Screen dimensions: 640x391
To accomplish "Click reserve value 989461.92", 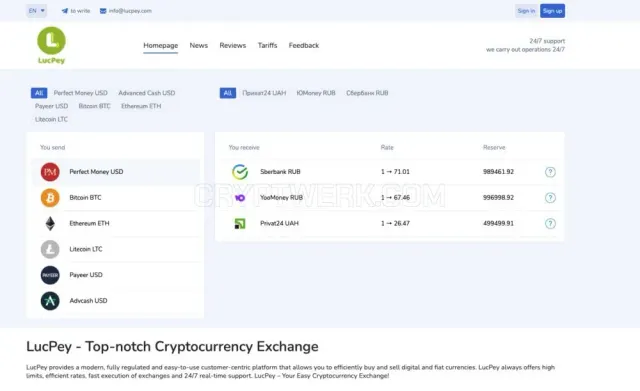I will point(498,172).
